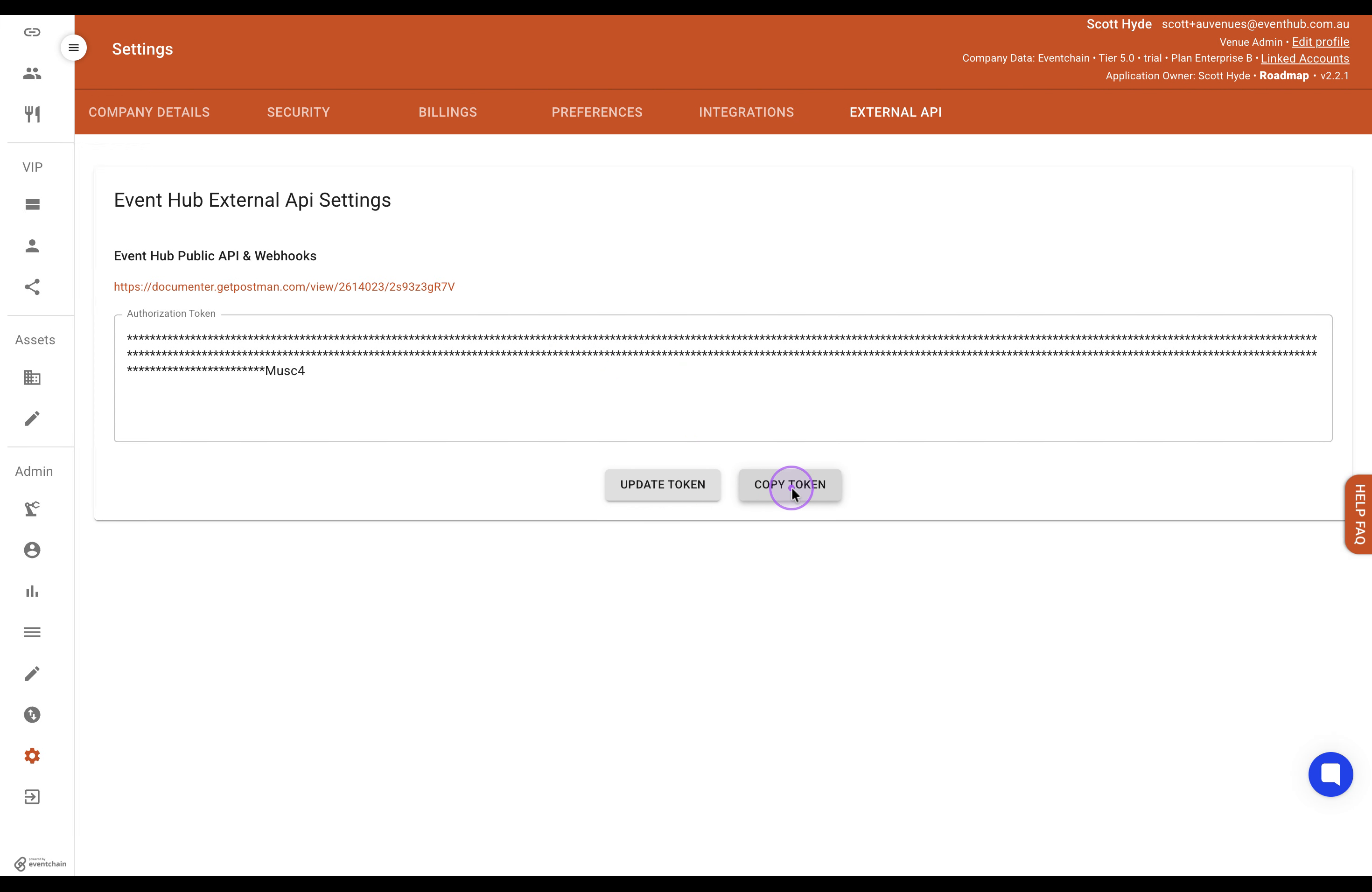The image size is (1372, 892).
Task: Click the three-lines list icon under Admin
Action: (32, 632)
